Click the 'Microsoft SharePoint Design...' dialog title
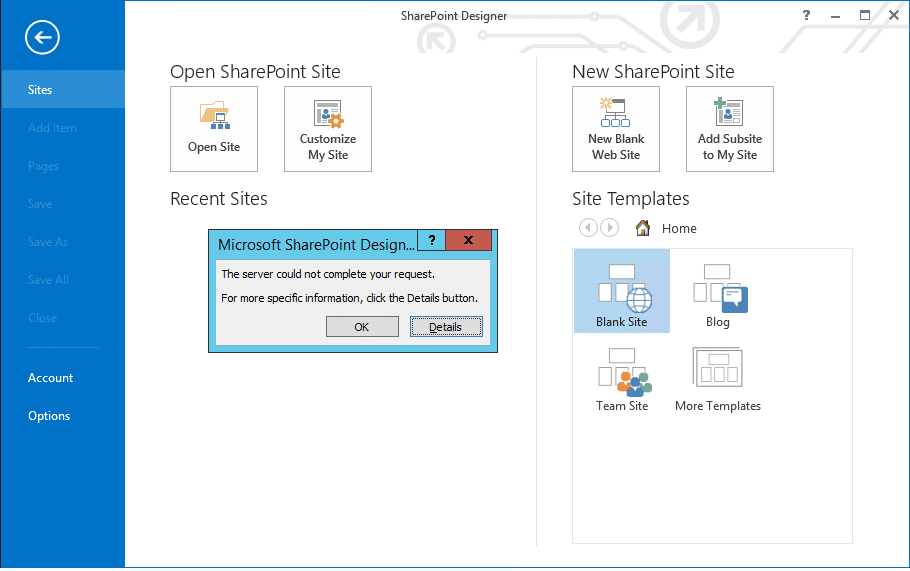Screen dimensions: 910x571 (x=316, y=245)
